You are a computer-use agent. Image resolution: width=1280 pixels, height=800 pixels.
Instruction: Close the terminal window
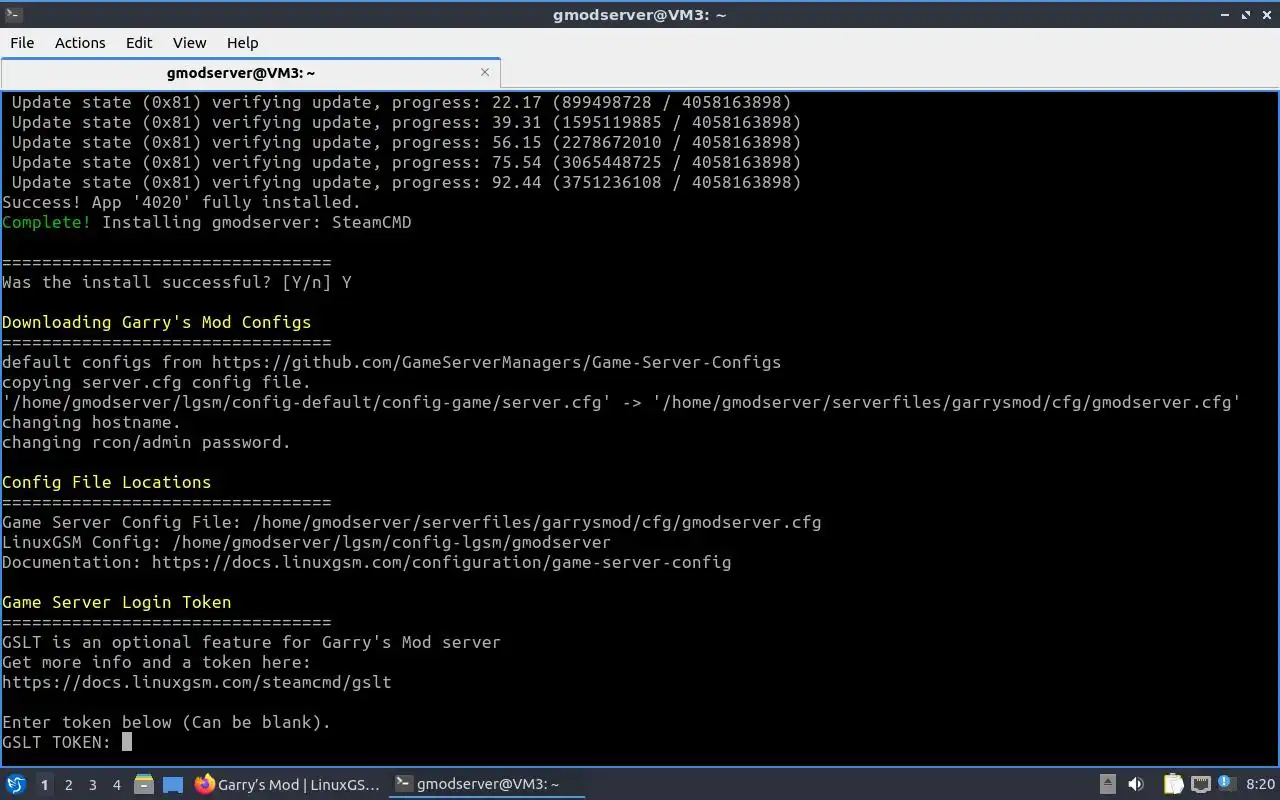1267,15
